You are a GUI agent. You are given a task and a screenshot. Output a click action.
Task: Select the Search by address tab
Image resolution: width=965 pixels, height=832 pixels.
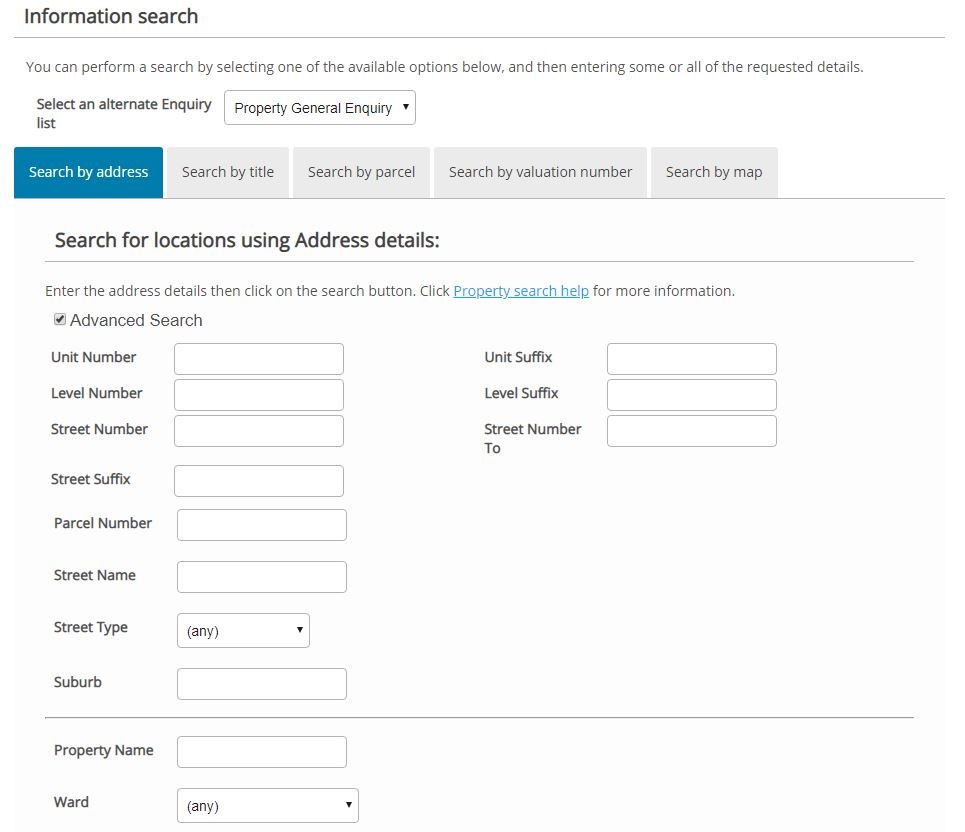[89, 172]
